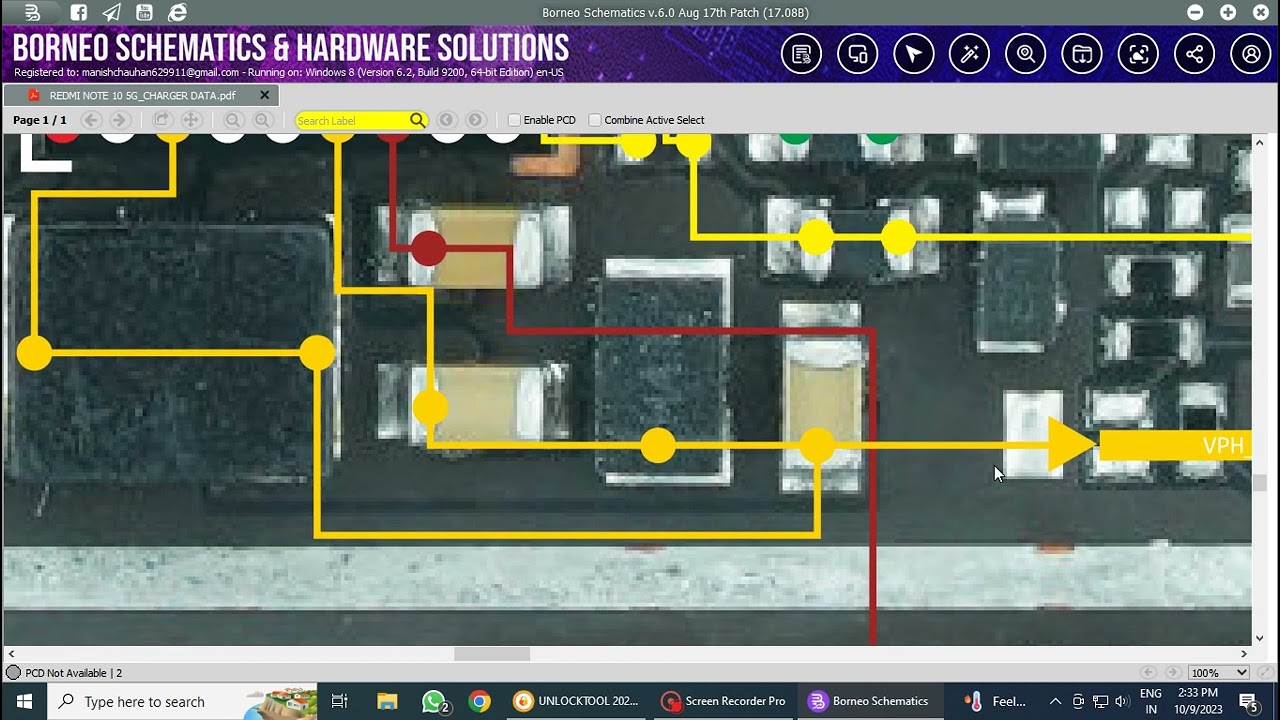Switch to the UNLOCKTOOL taskbar button
Image resolution: width=1280 pixels, height=720 pixels.
coord(576,701)
